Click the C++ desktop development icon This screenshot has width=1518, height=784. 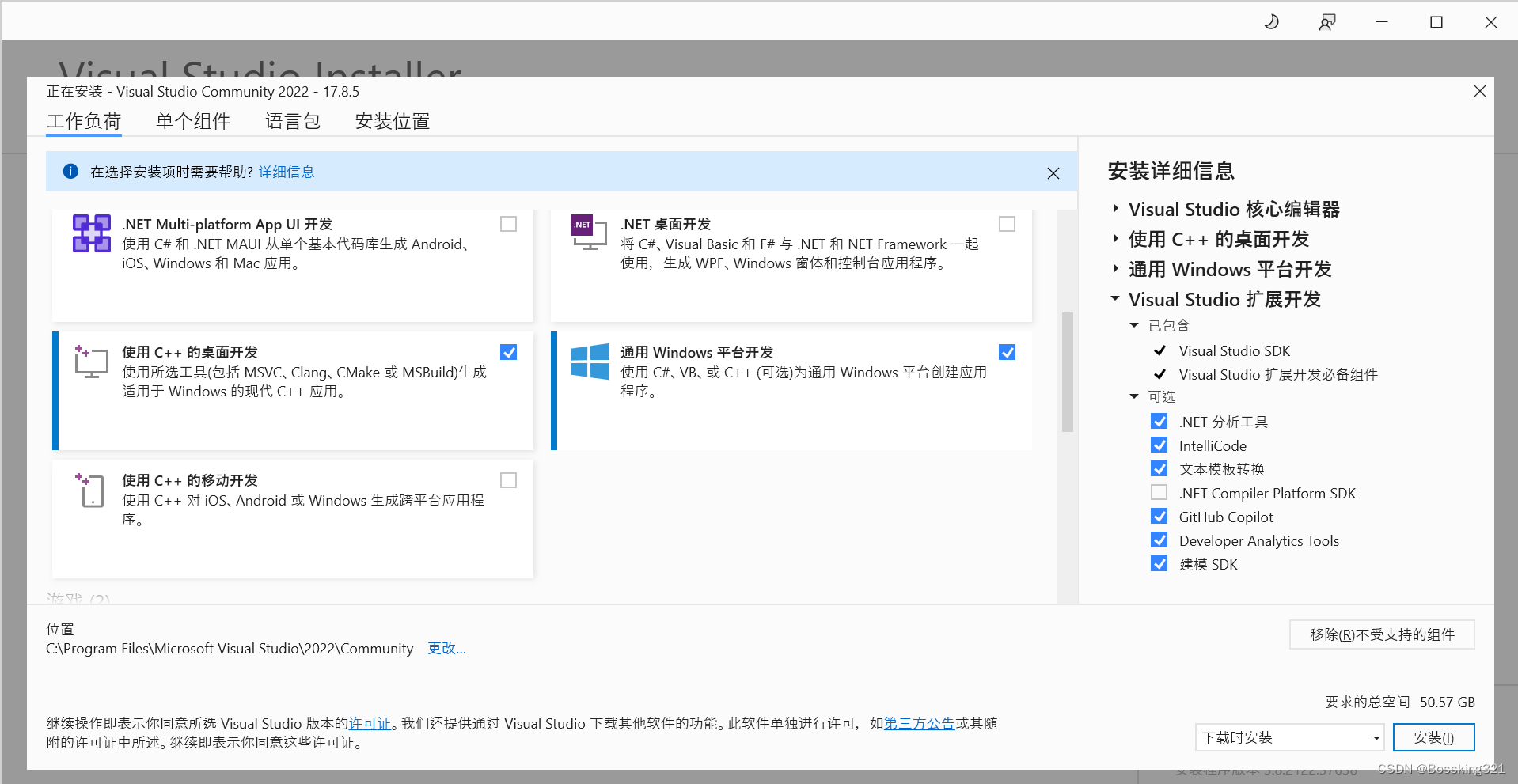tap(91, 362)
